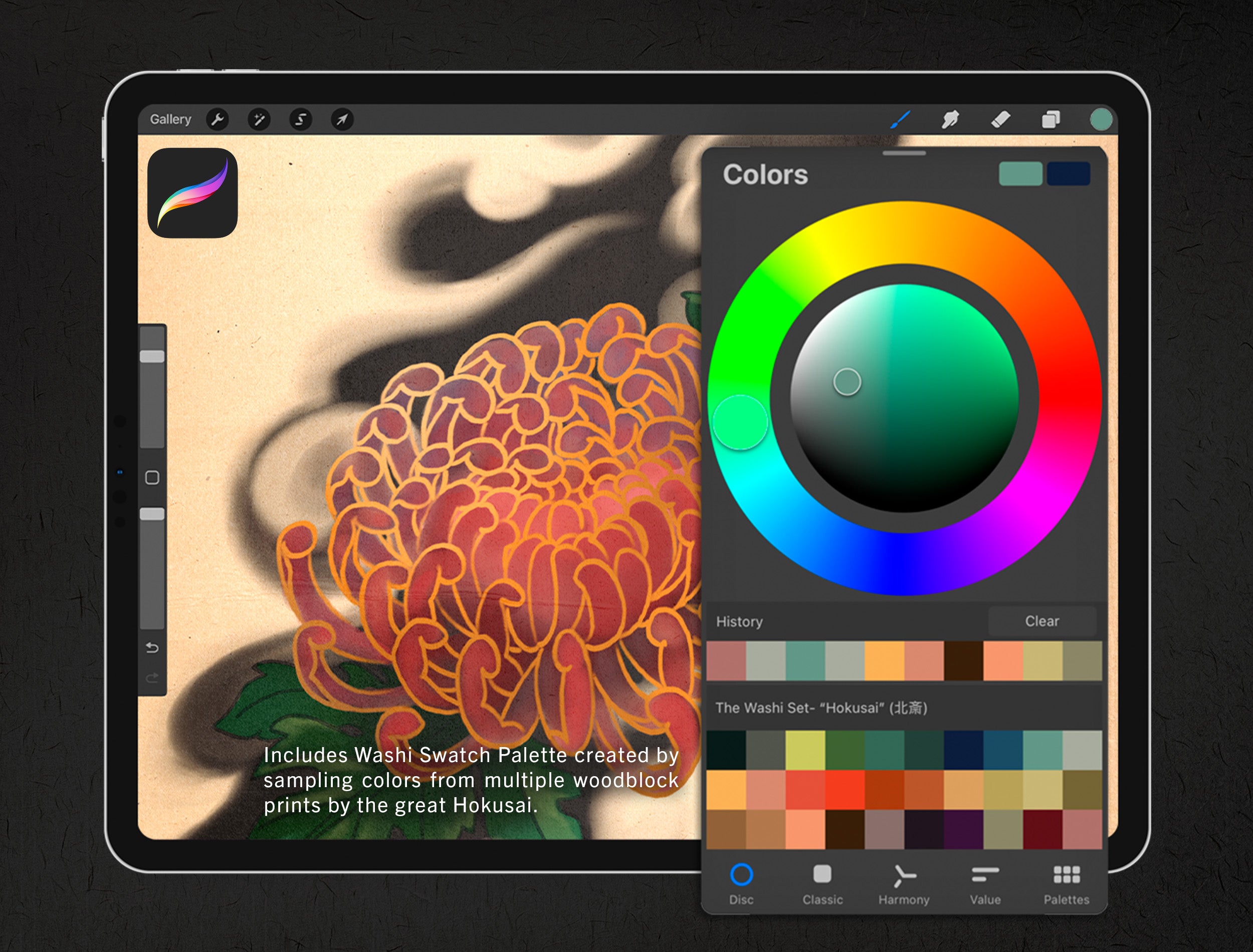Screen dimensions: 1253x952
Task: Open the Adjustments magic wand menu
Action: point(259,120)
